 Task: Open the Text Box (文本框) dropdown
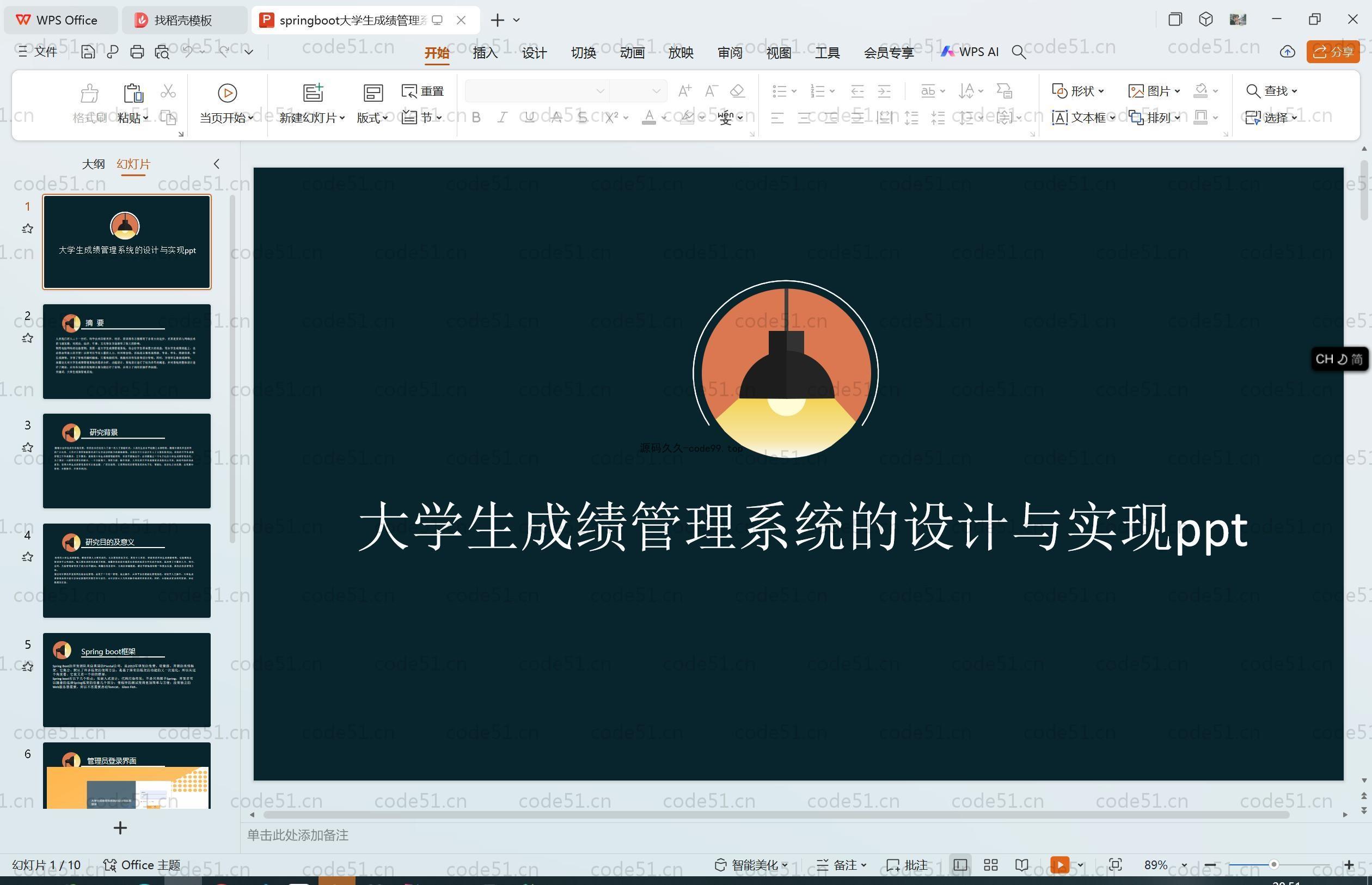[x=1083, y=117]
